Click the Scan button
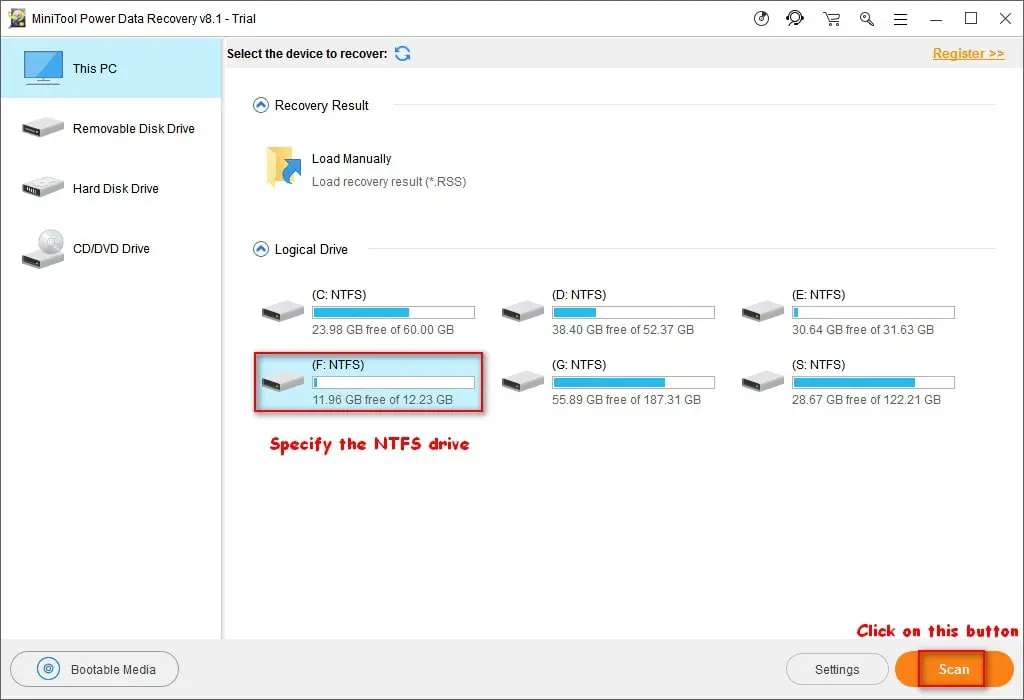Viewport: 1024px width, 700px height. 954,669
